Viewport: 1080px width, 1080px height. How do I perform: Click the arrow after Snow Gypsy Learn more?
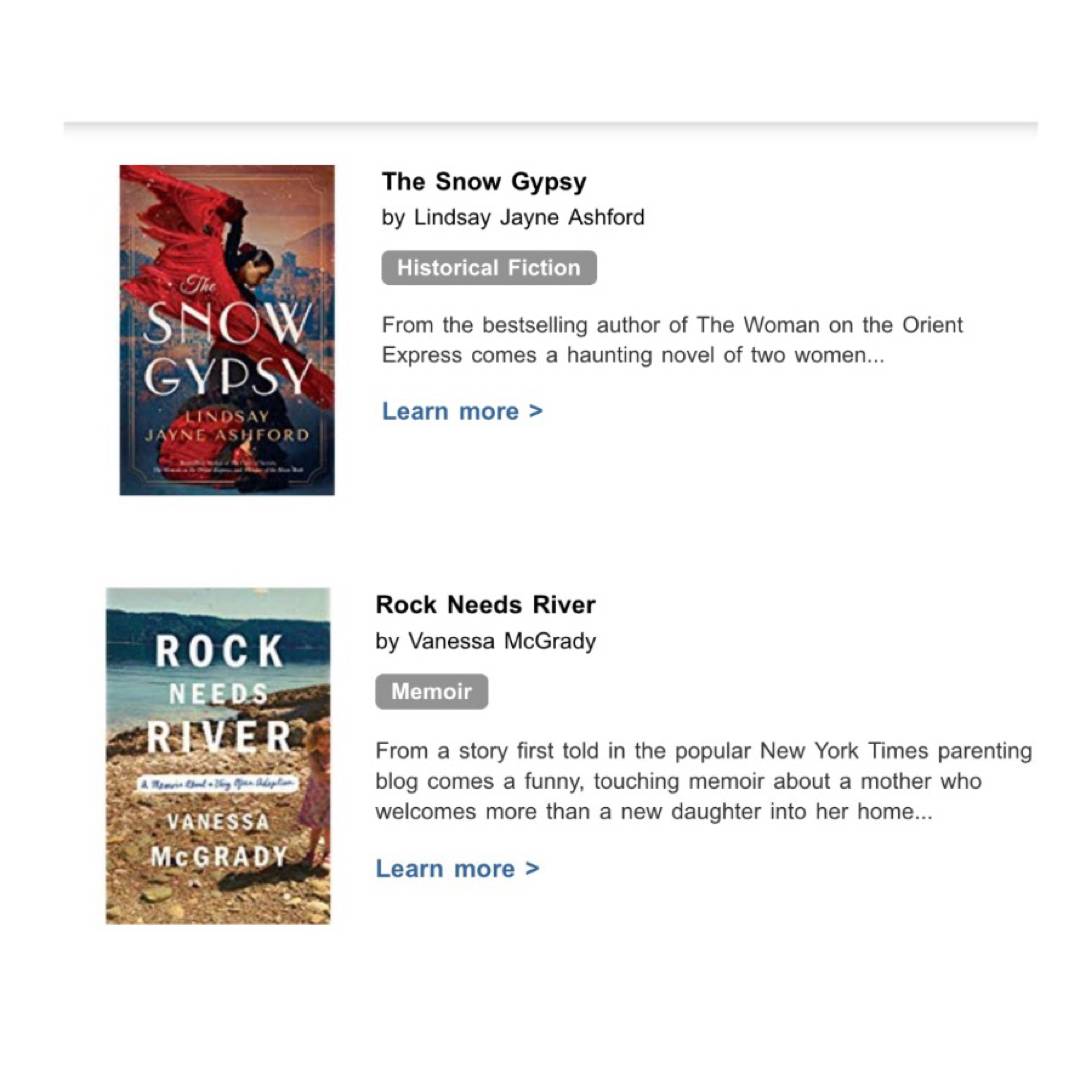[536, 411]
